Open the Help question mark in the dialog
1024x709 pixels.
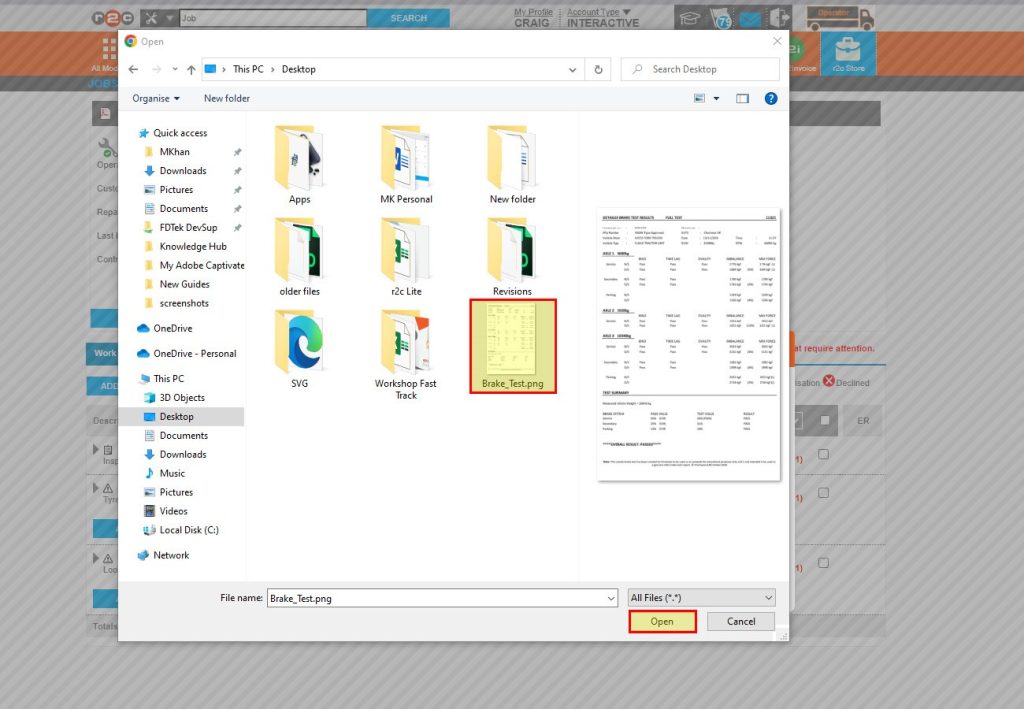(770, 98)
